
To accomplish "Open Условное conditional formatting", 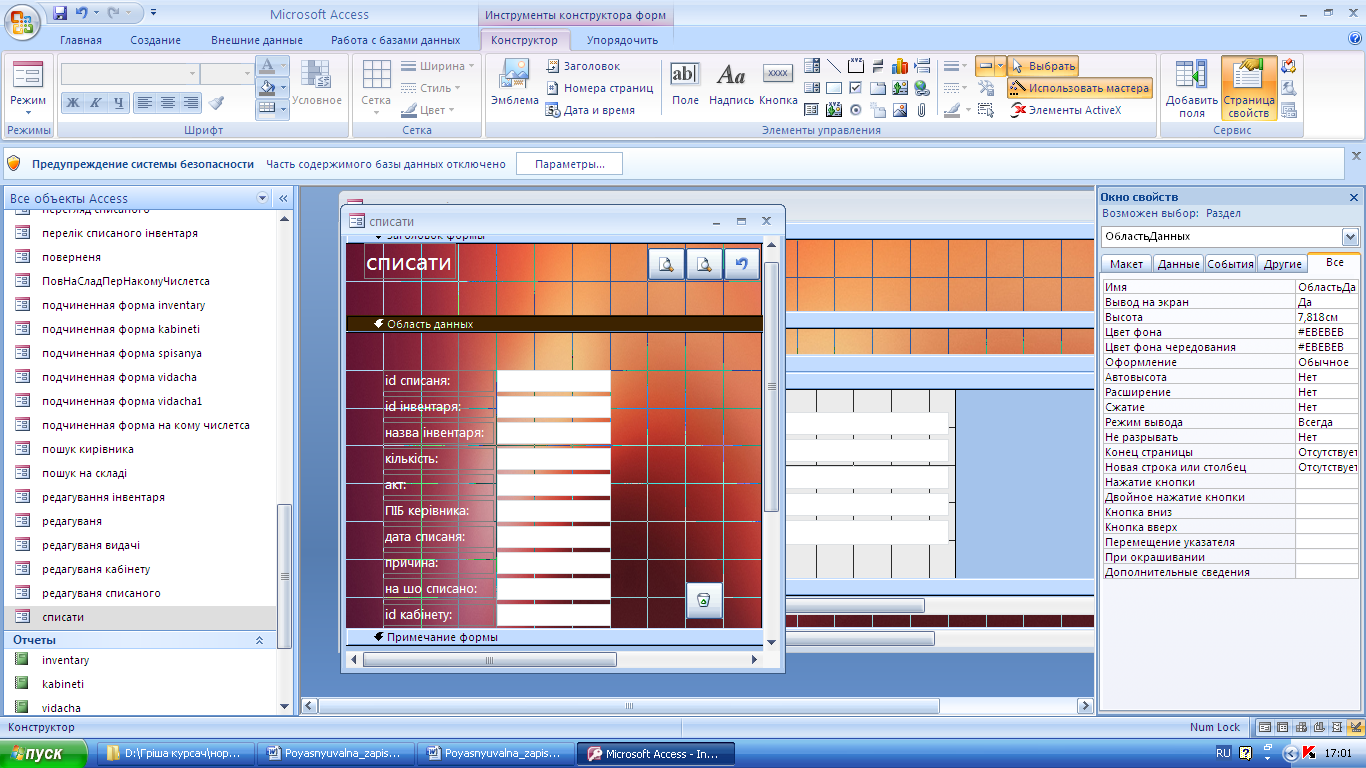I will click(317, 83).
